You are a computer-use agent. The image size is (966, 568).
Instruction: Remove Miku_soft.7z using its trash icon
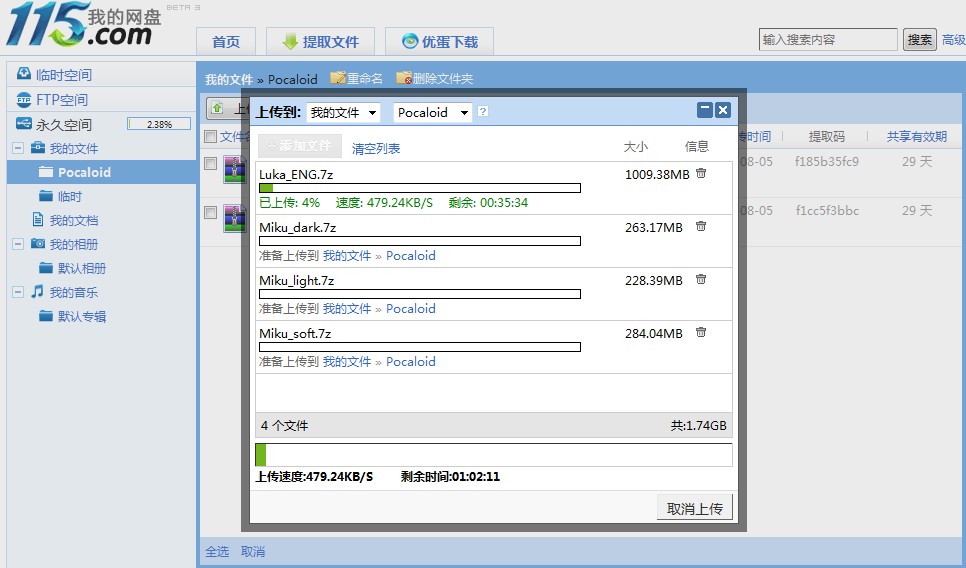[700, 332]
